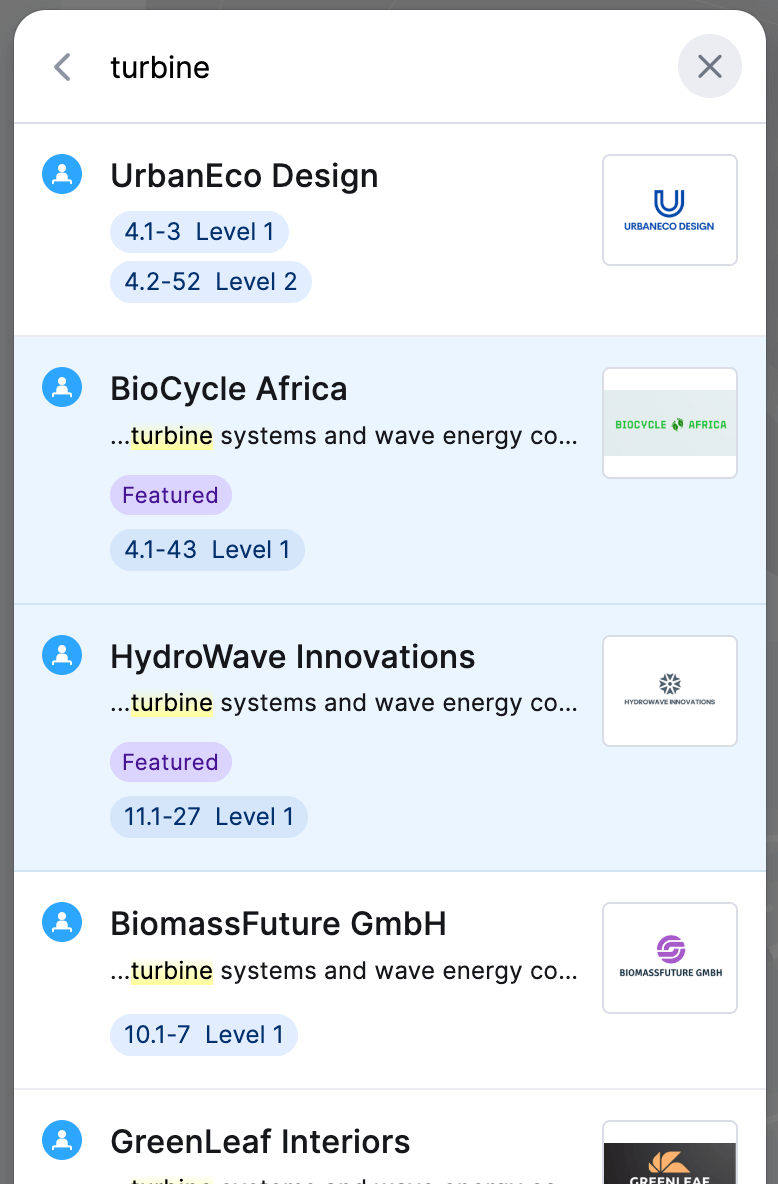Go back with the left chevron arrow
The image size is (778, 1184).
pos(63,67)
